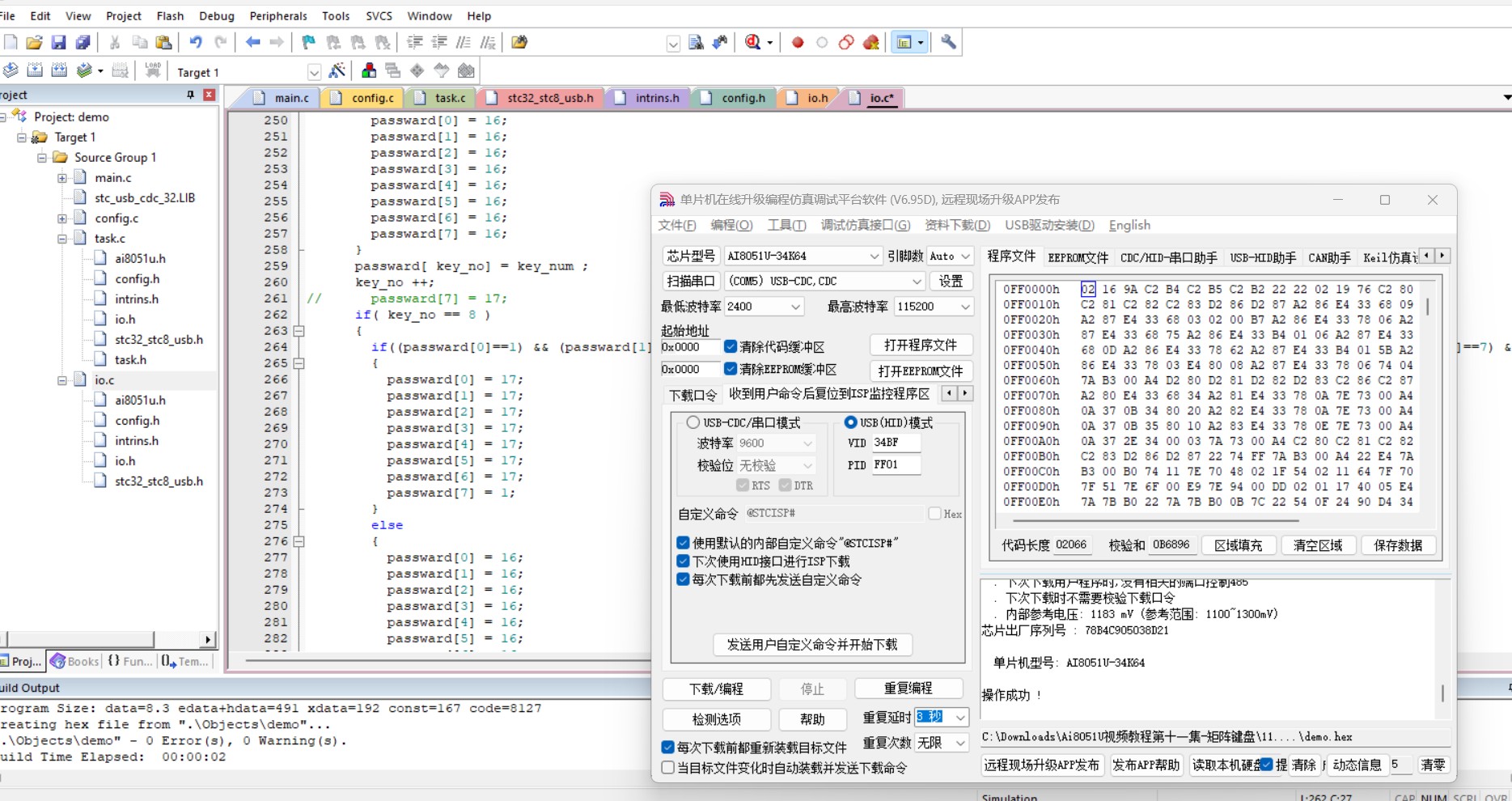Open the 重复次数 无限 dropdown
The height and width of the screenshot is (801, 1512).
click(x=959, y=743)
